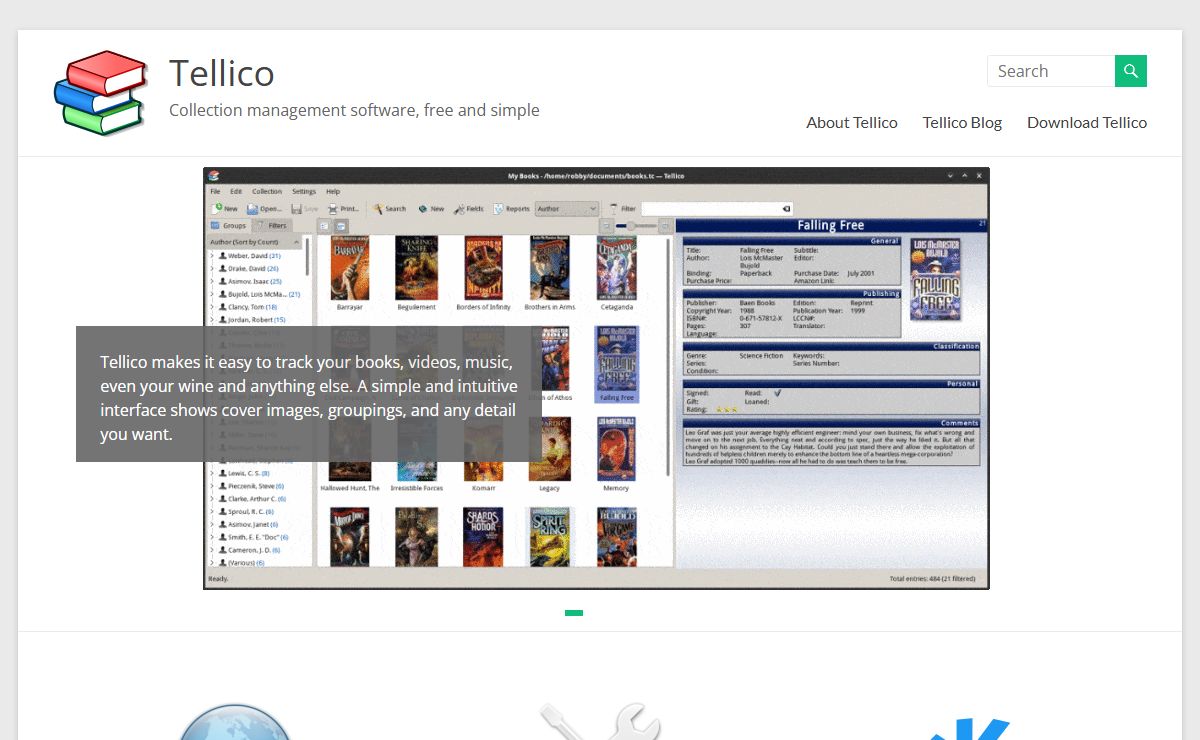Click the globe icon below the slider

[235, 722]
